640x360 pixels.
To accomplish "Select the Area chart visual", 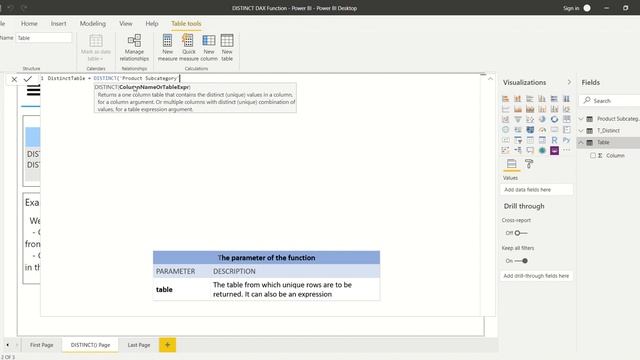I will click(x=518, y=109).
